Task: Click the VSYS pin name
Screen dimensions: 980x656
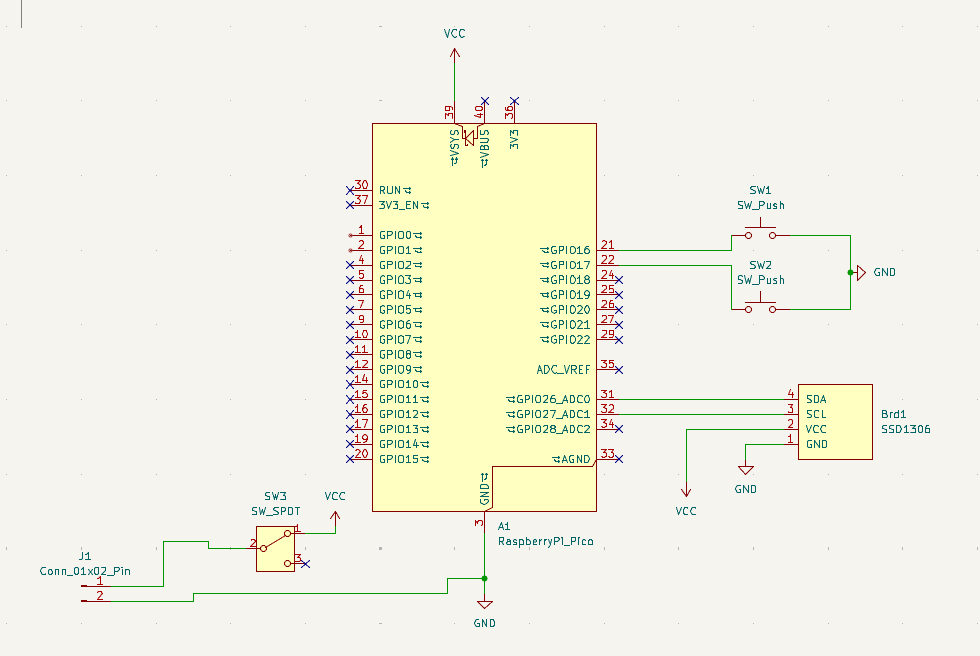Action: 454,148
